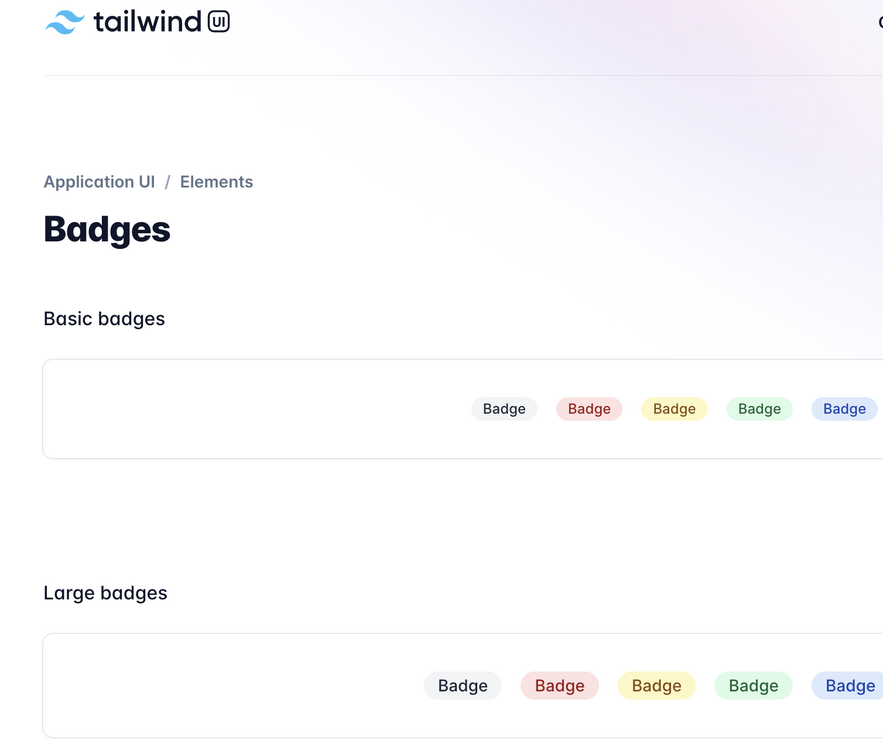Click the gray large badge
Viewport: 883px width, 750px height.
coord(463,686)
